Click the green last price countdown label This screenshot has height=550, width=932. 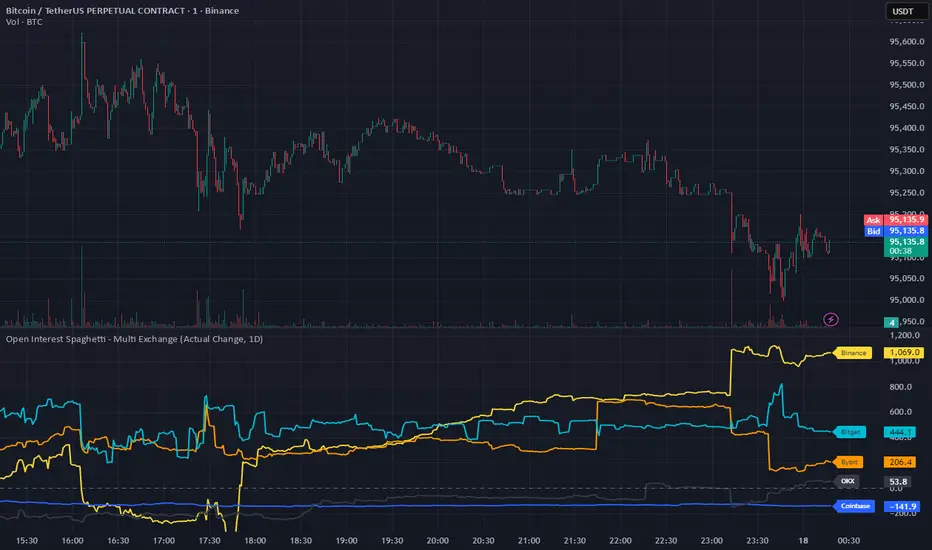[906, 246]
